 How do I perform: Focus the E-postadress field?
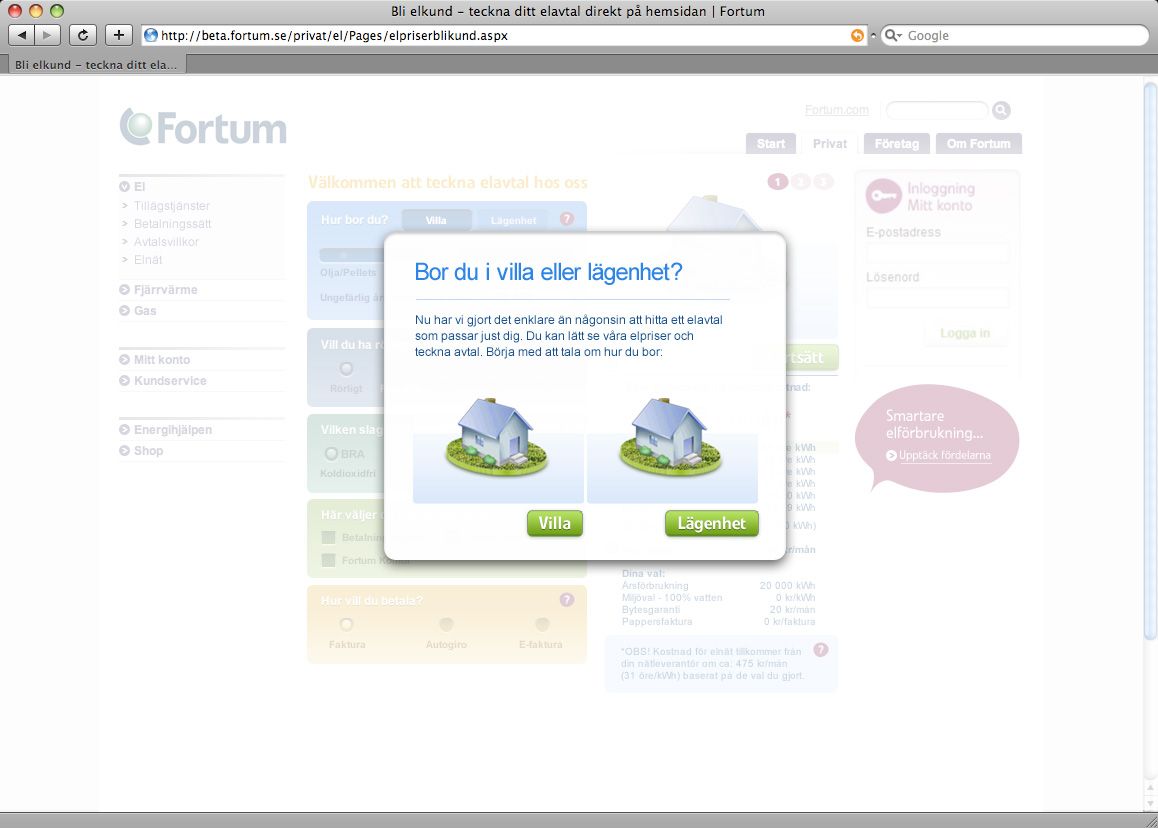[x=937, y=253]
